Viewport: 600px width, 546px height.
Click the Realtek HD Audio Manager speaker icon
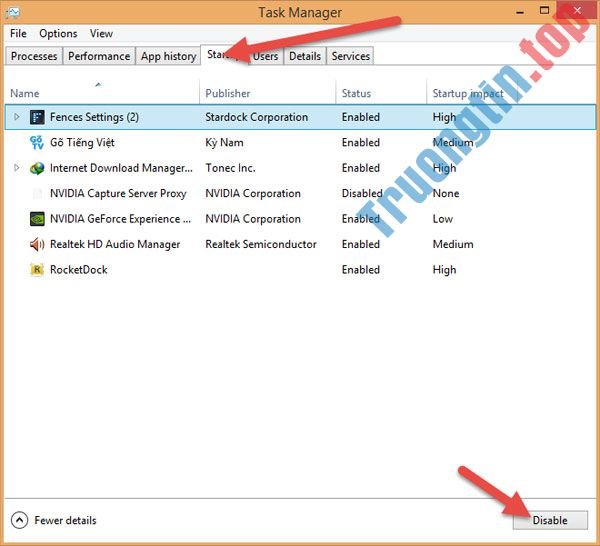pos(37,244)
